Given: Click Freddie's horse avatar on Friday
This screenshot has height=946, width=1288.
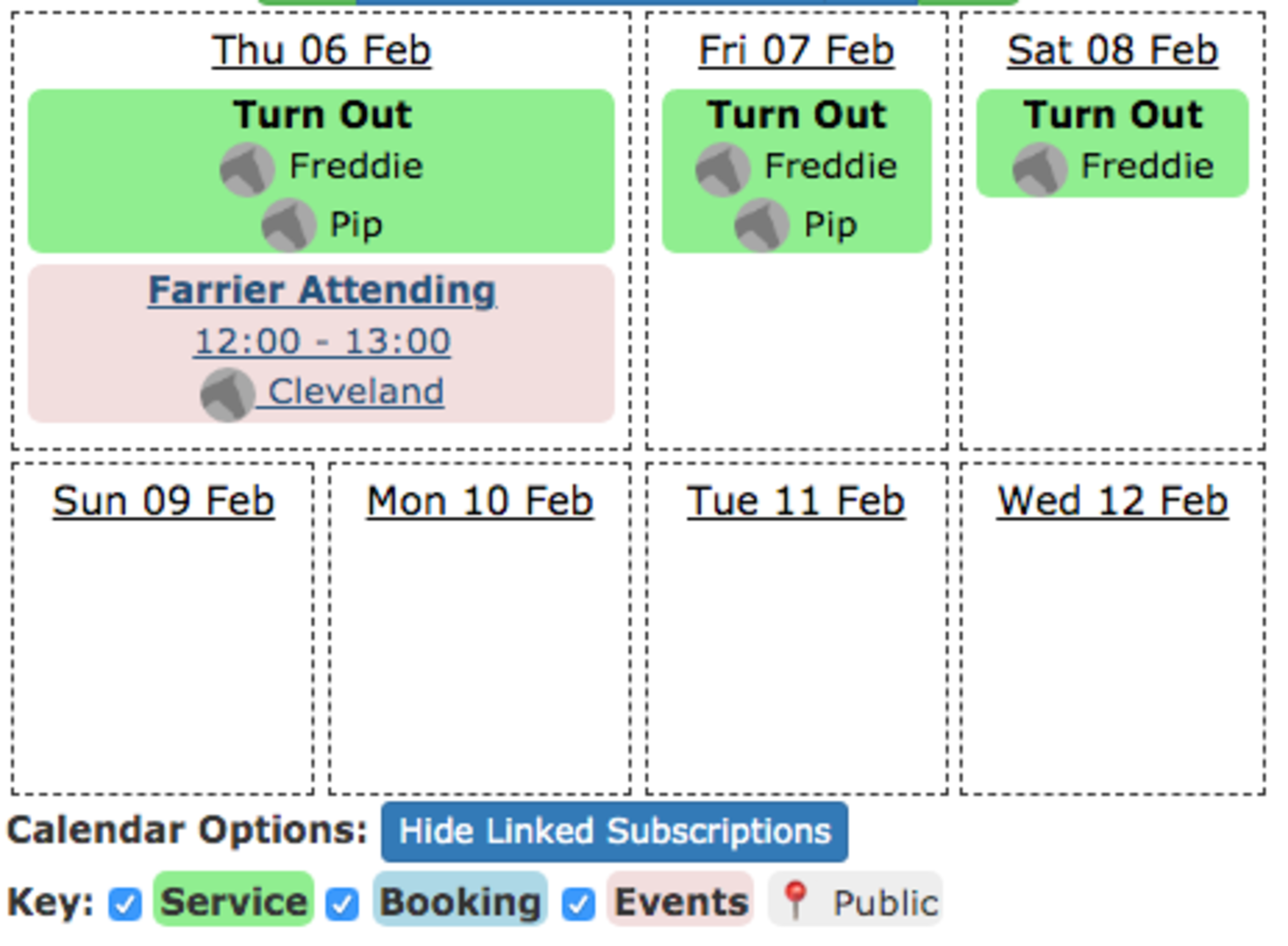Looking at the screenshot, I should [723, 169].
